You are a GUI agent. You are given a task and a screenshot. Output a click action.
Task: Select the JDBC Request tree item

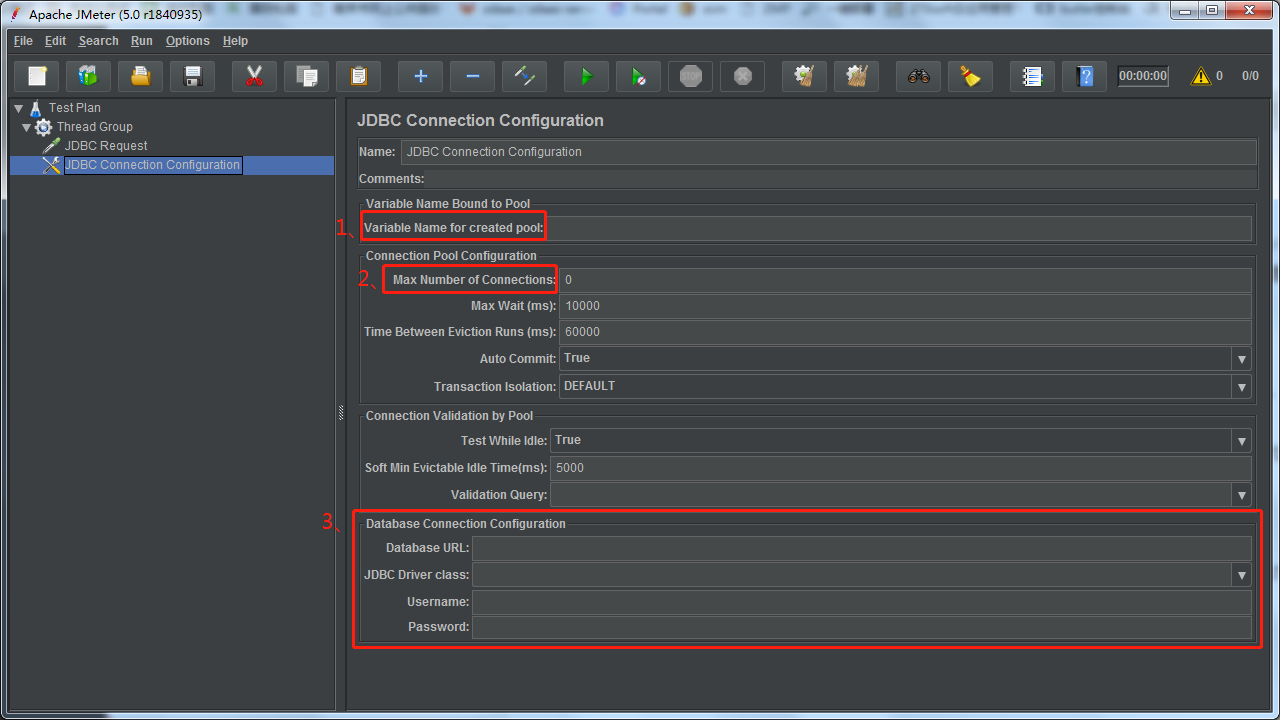pyautogui.click(x=106, y=146)
